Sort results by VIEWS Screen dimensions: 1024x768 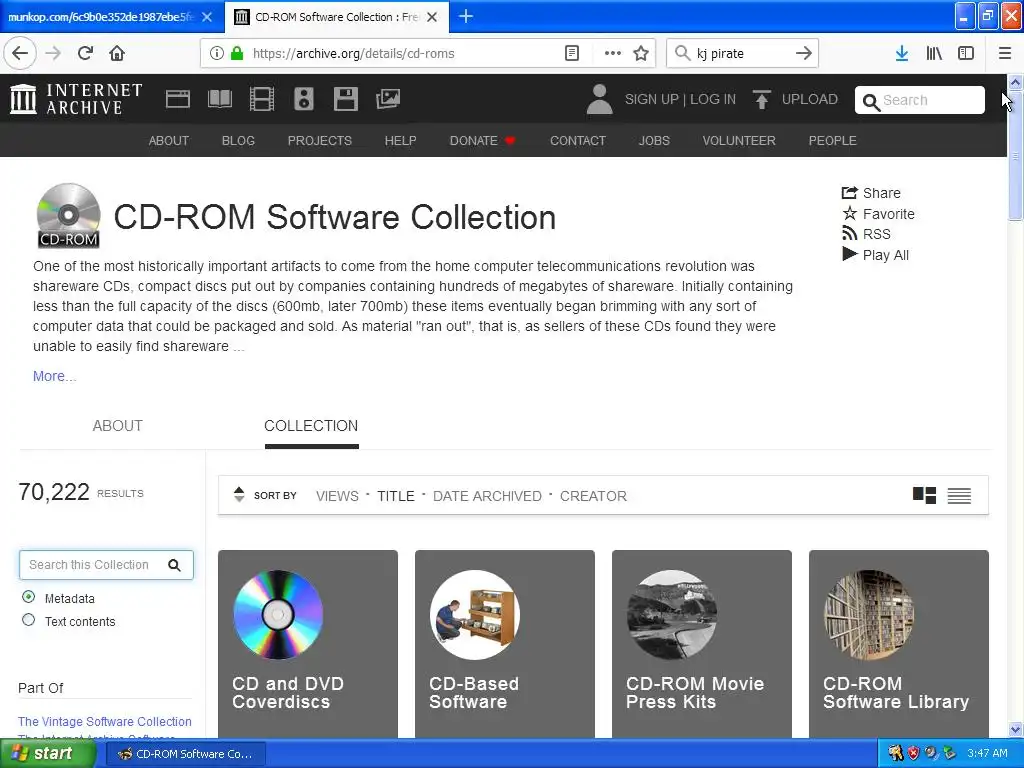337,496
